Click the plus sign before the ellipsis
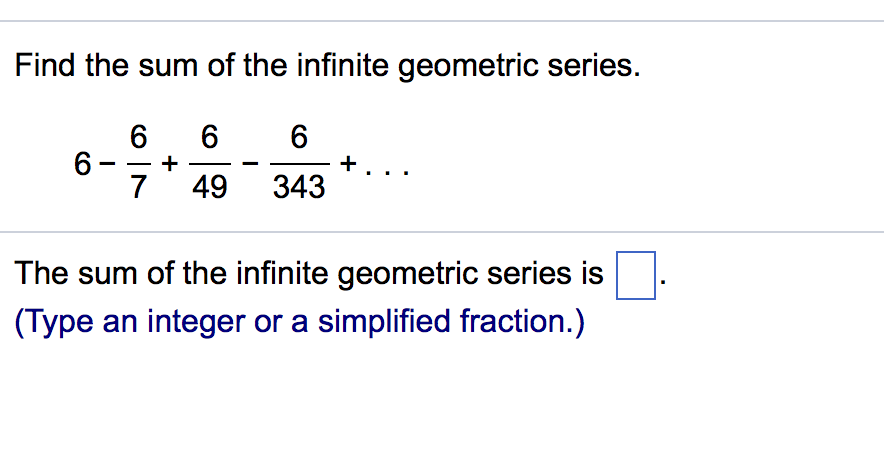 (x=348, y=161)
